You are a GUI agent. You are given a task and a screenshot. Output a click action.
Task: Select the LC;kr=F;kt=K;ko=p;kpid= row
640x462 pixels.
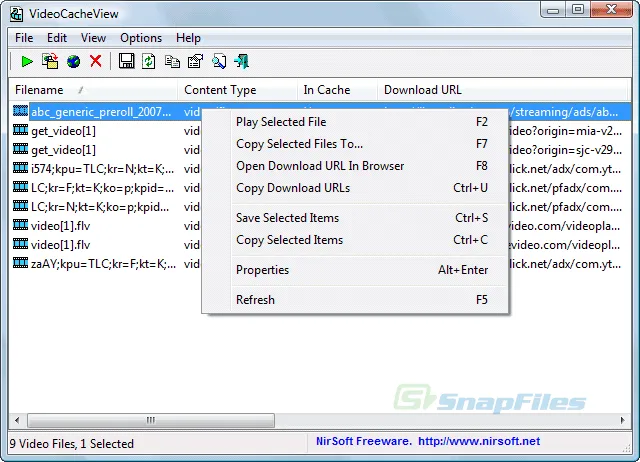click(102, 188)
